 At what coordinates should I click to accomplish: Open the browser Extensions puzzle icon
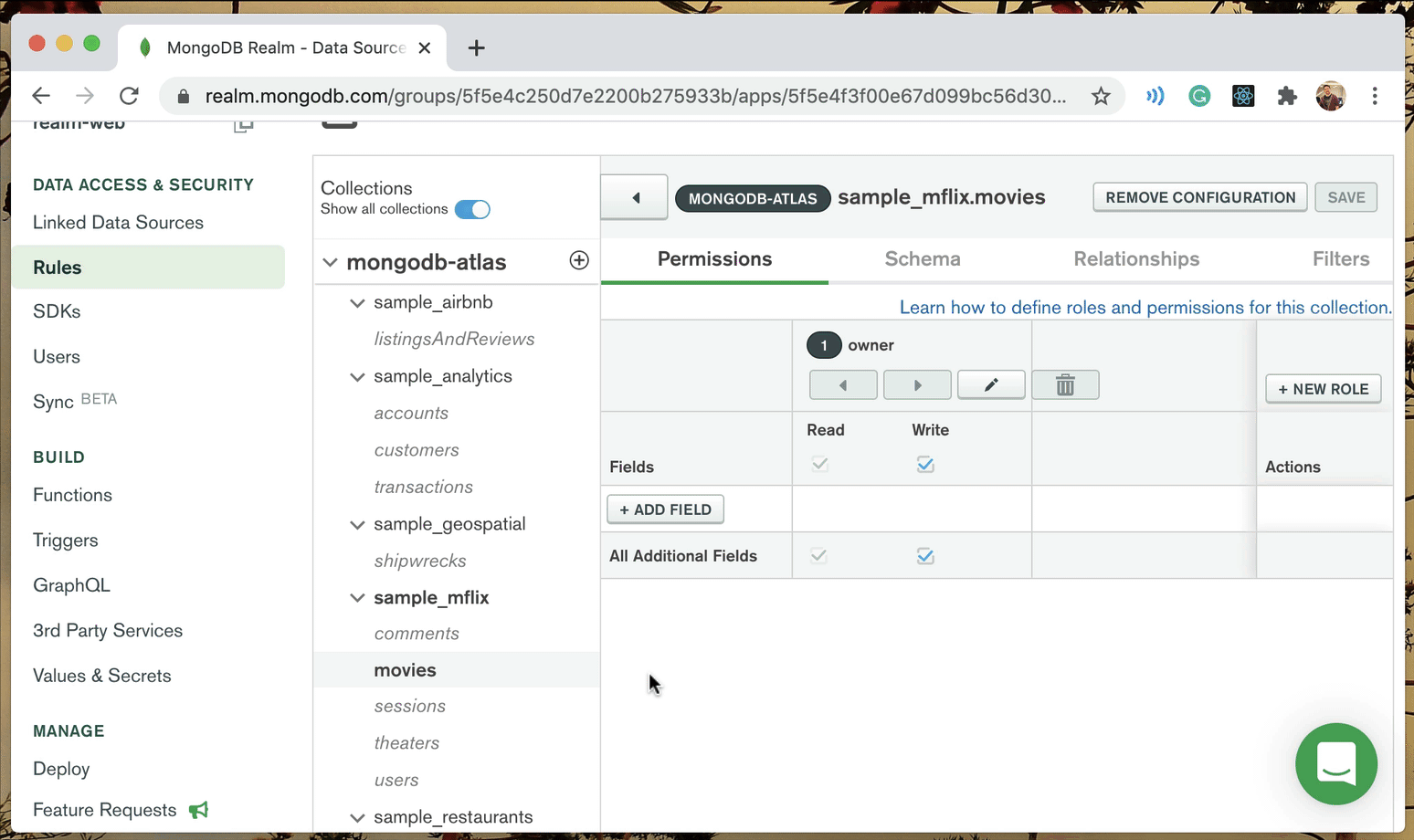click(1287, 96)
